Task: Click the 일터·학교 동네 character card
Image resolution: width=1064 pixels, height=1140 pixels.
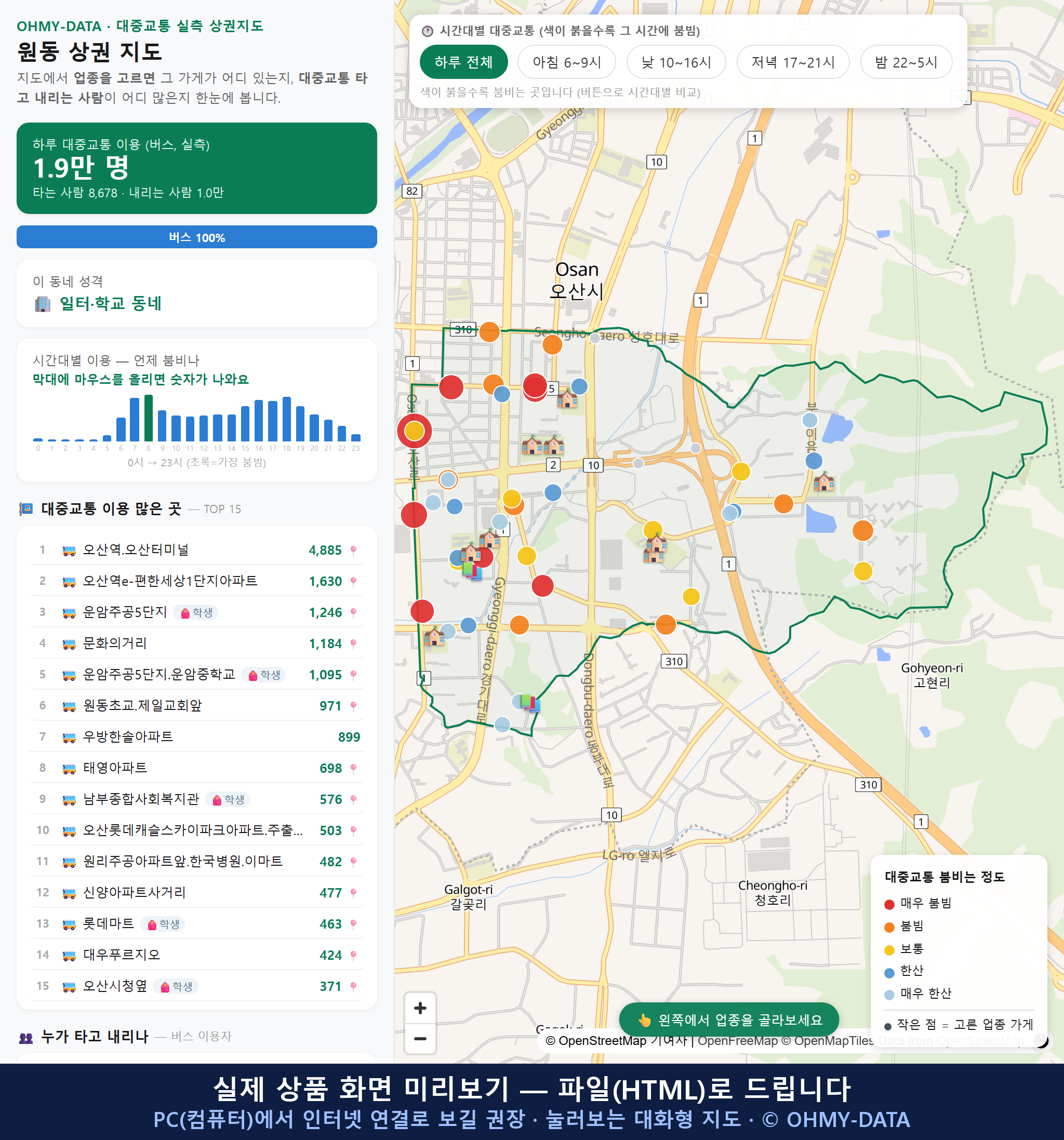Action: coord(197,293)
